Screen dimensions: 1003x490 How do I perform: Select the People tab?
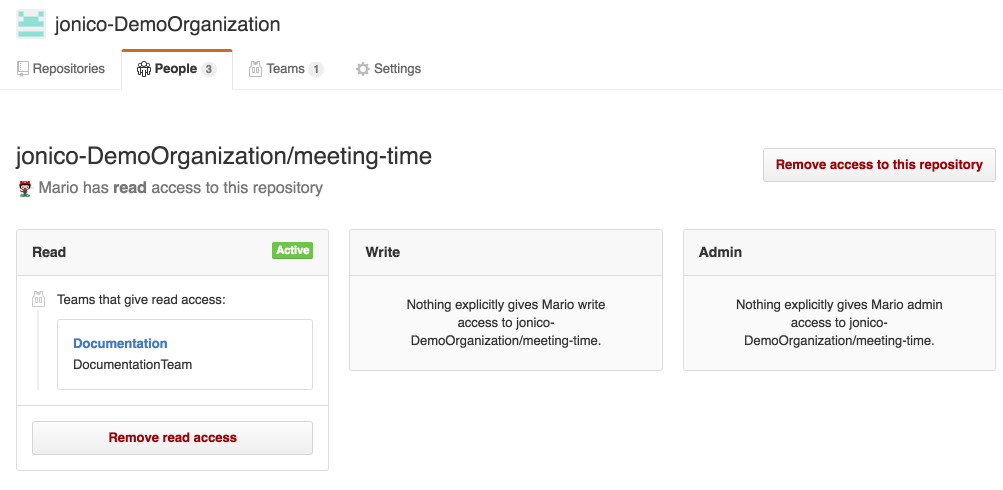pyautogui.click(x=177, y=69)
